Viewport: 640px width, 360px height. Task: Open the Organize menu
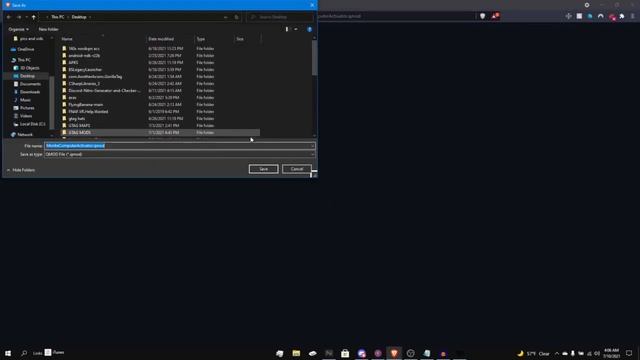coord(18,29)
